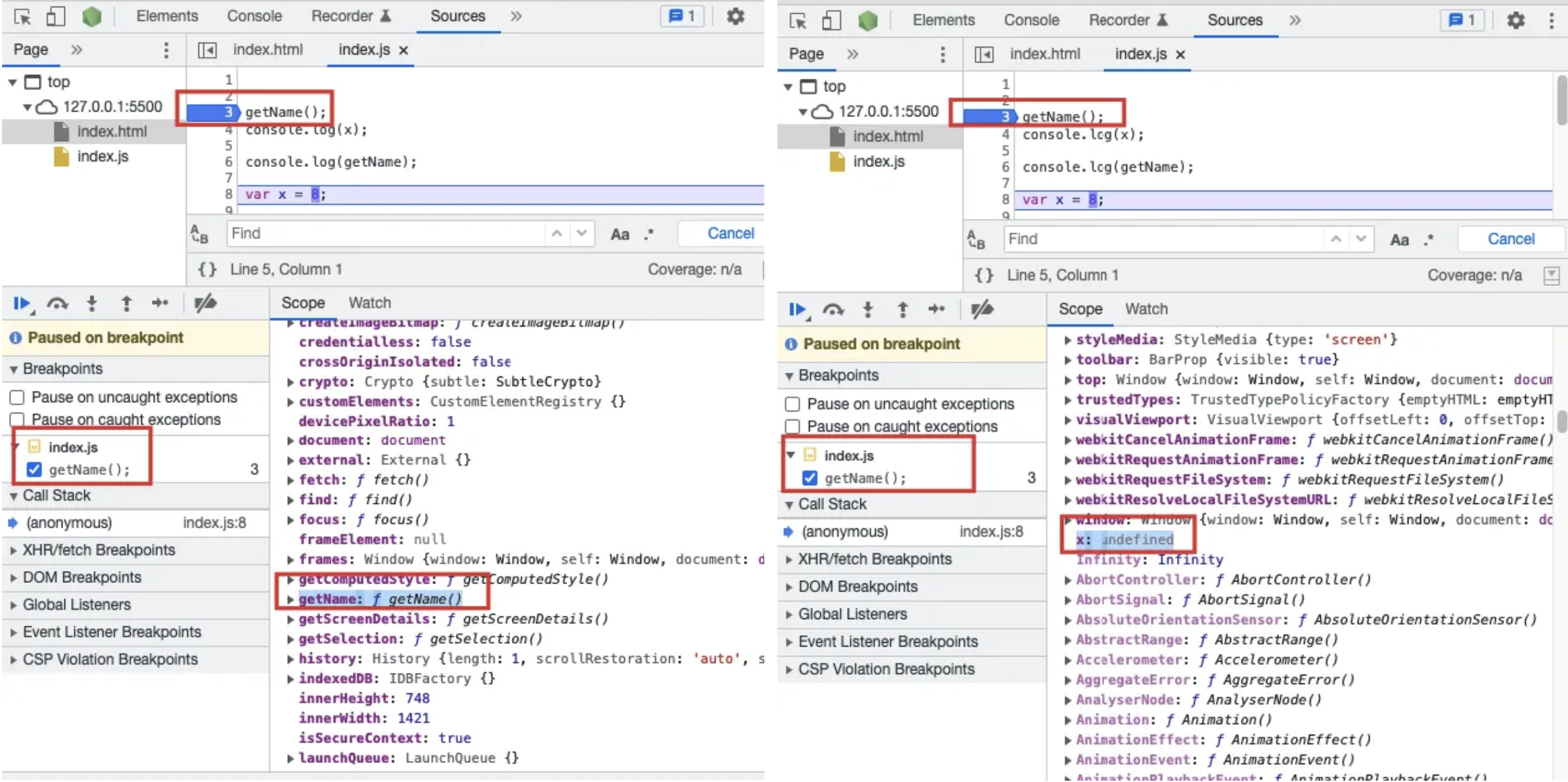Pretty print braces icon in left DevTools
The image size is (1568, 782).
[207, 269]
